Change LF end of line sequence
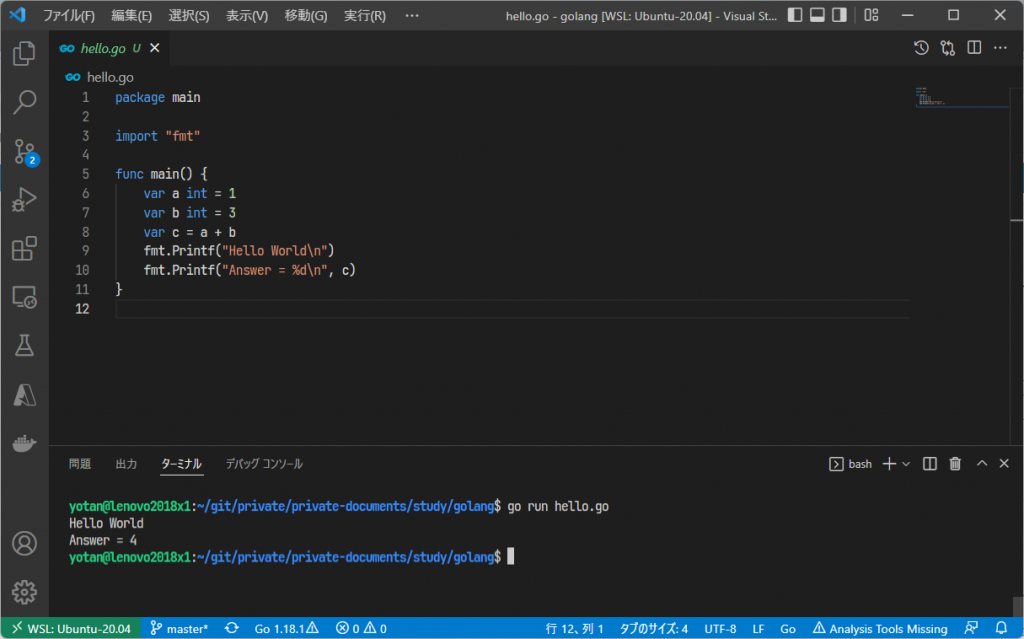 click(758, 629)
